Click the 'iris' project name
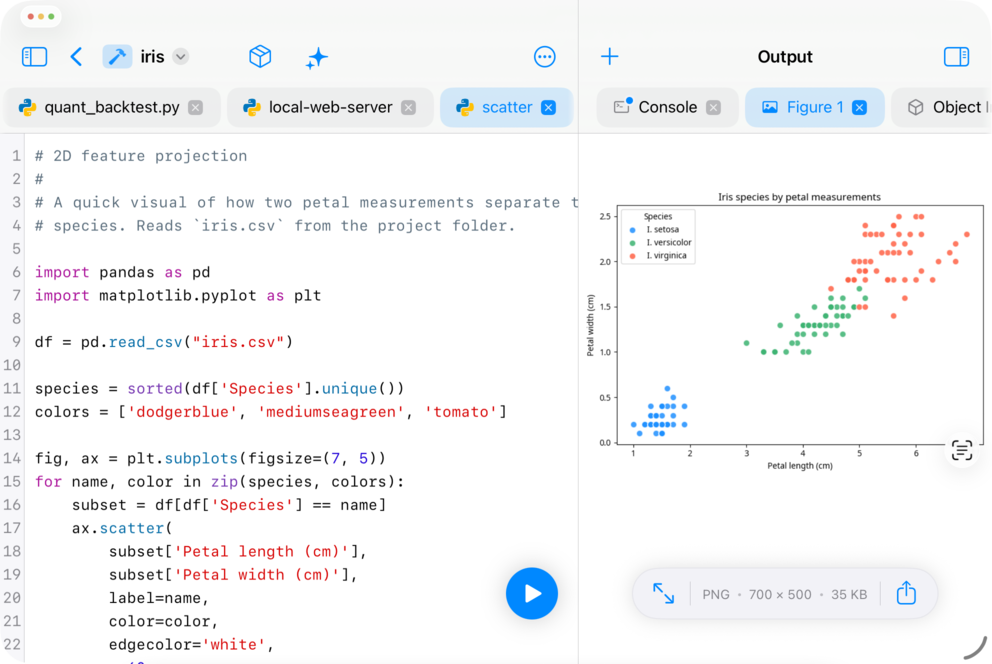This screenshot has height=664, width=992. [x=152, y=57]
